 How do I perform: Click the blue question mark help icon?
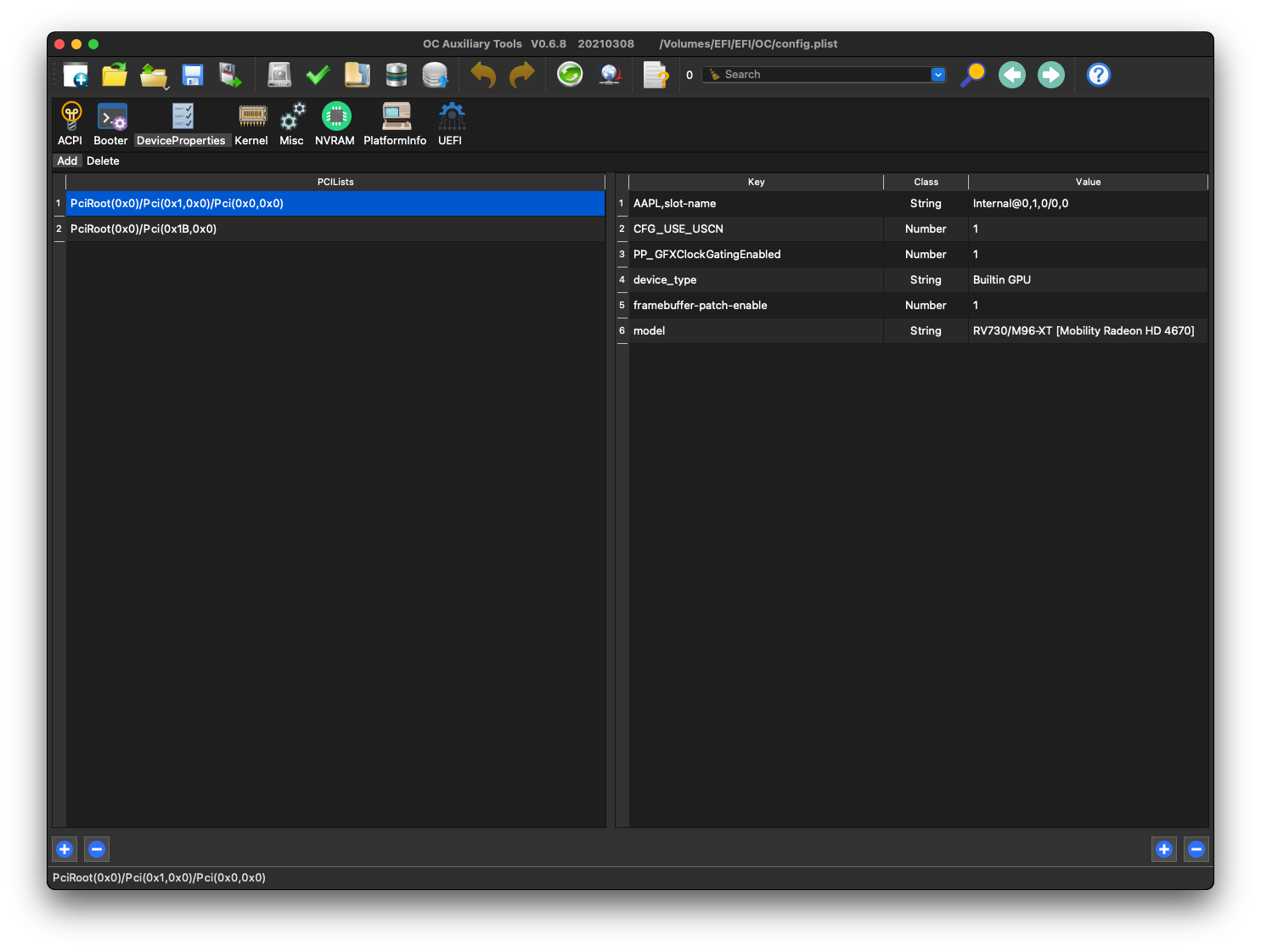(1098, 75)
